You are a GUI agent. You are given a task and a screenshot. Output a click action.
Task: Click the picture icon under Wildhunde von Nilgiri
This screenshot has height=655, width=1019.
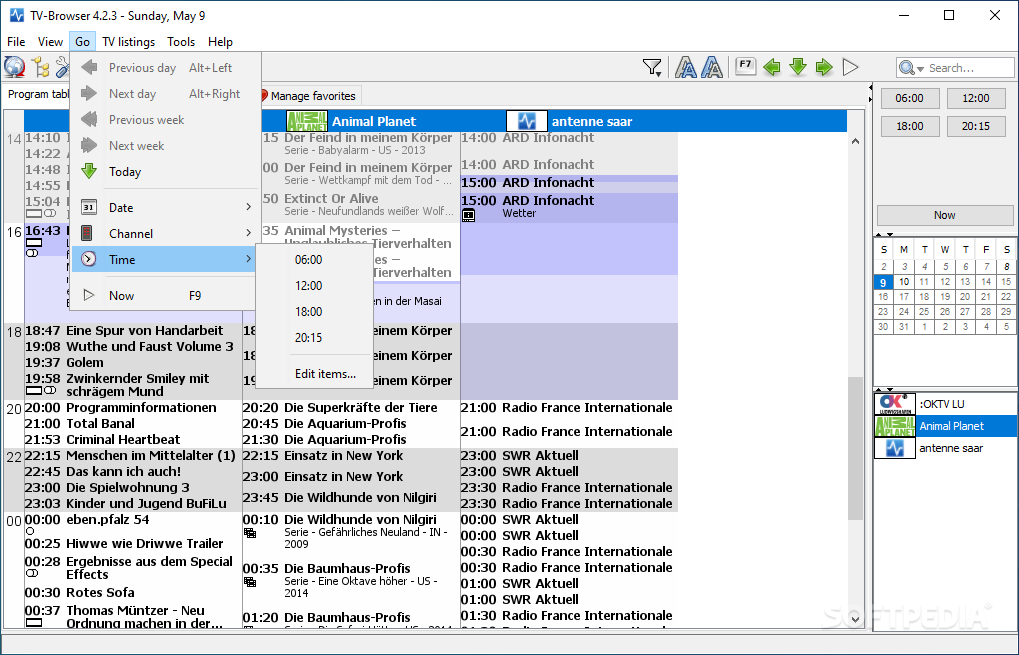click(250, 533)
